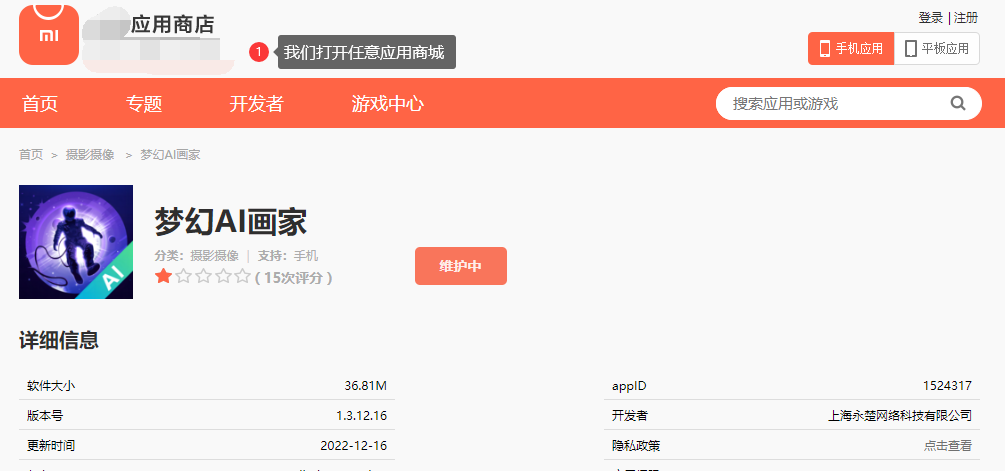Click the 更新时间 label
Viewport: 1005px width, 471px height.
click(x=51, y=445)
